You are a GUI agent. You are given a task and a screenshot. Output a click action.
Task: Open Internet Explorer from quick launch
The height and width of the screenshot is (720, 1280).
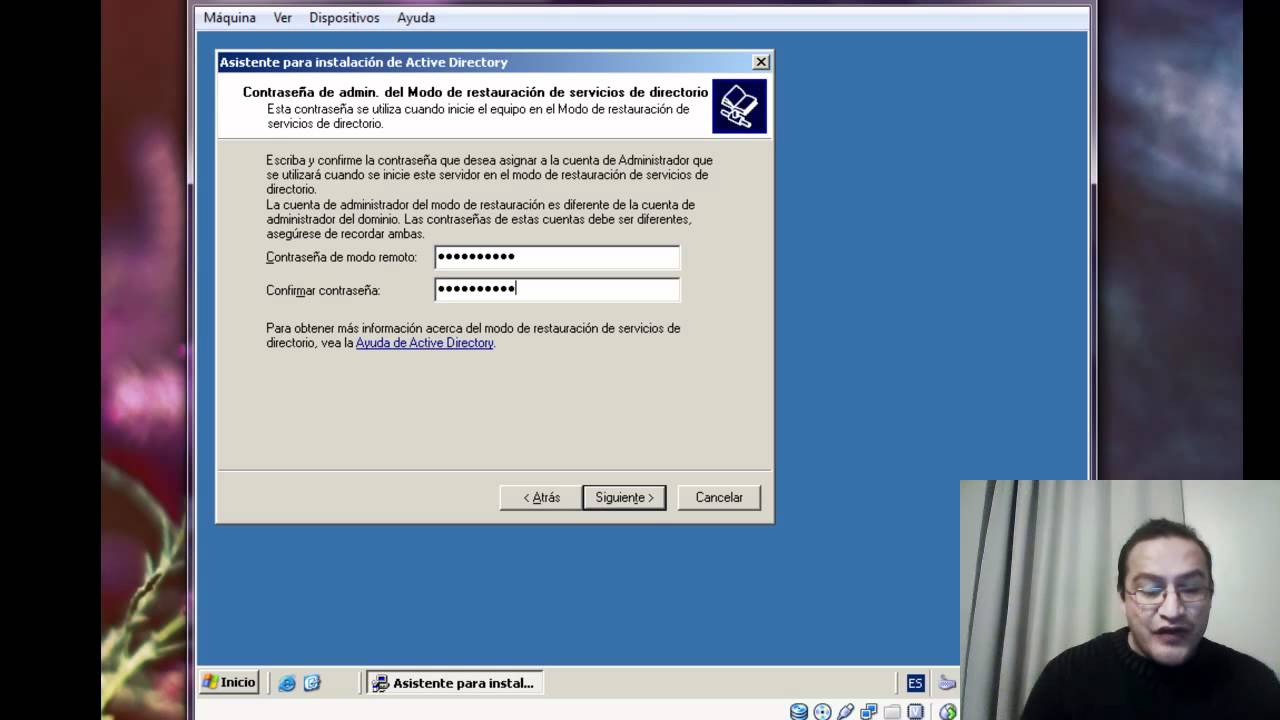click(x=287, y=683)
